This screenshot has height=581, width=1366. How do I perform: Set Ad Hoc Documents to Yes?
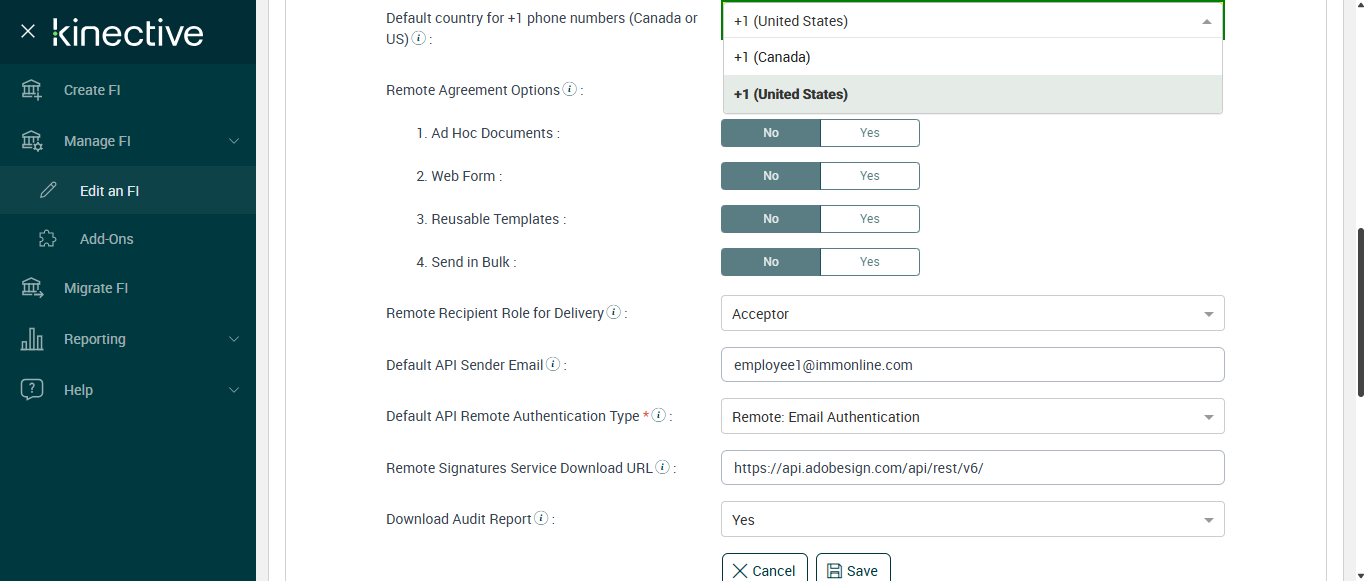869,133
